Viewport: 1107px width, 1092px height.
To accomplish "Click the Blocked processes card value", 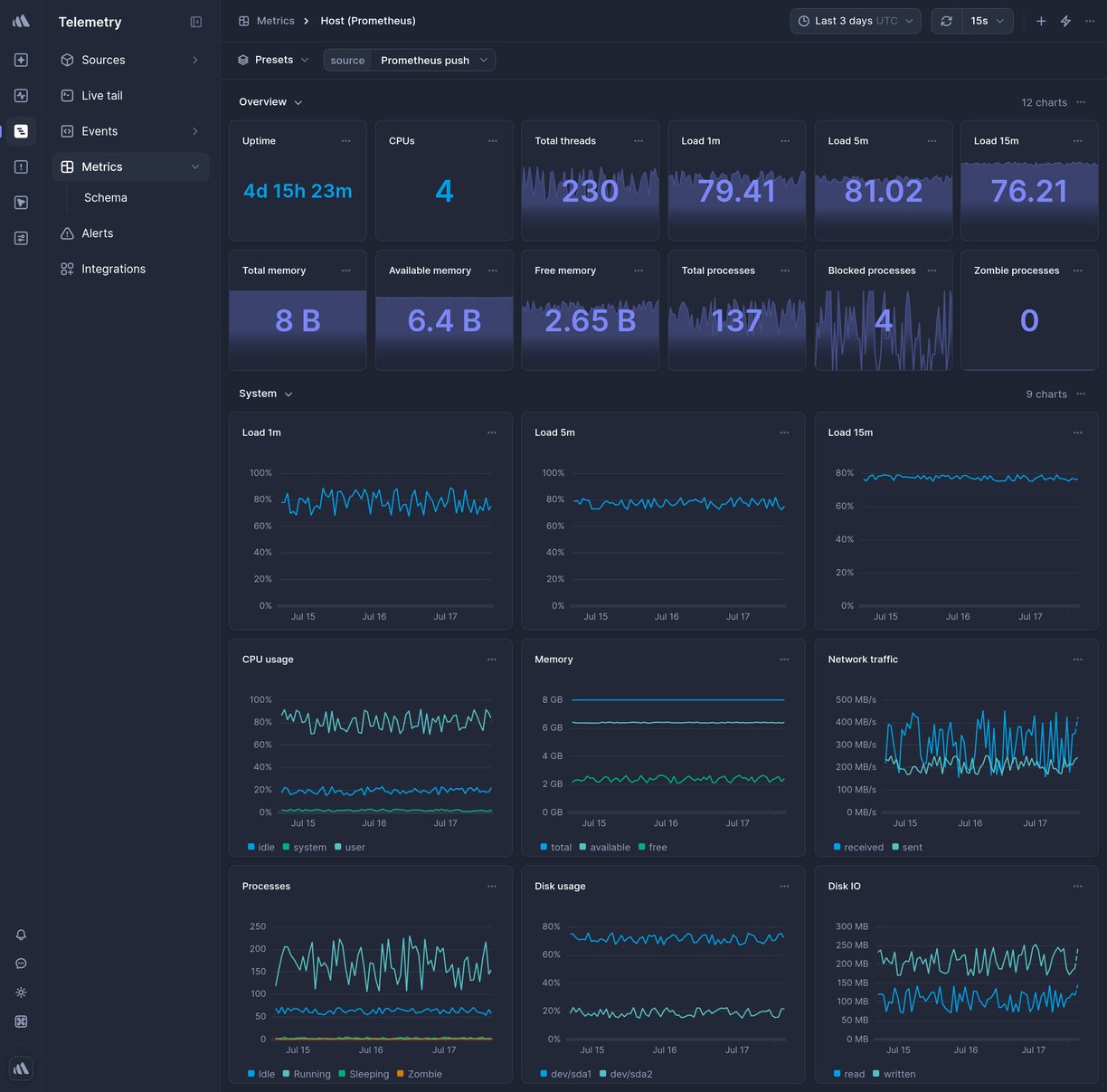I will click(884, 320).
